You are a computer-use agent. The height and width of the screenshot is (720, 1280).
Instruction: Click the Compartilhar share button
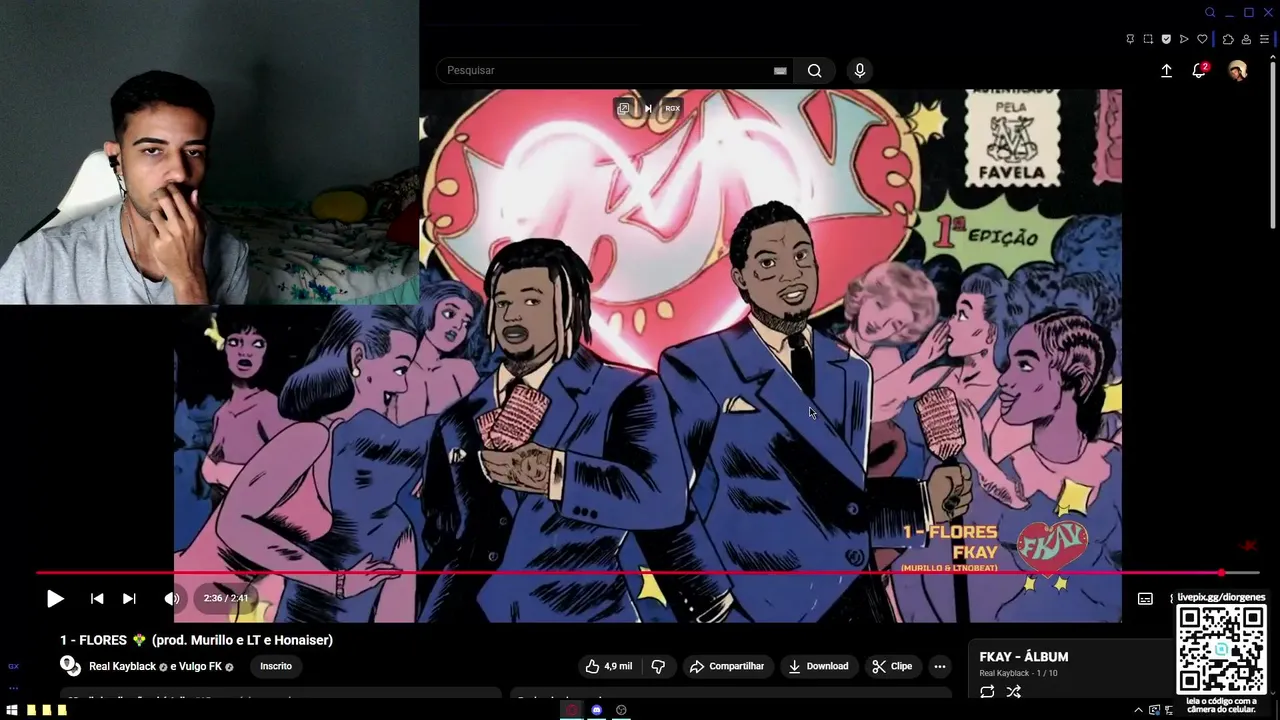point(727,666)
